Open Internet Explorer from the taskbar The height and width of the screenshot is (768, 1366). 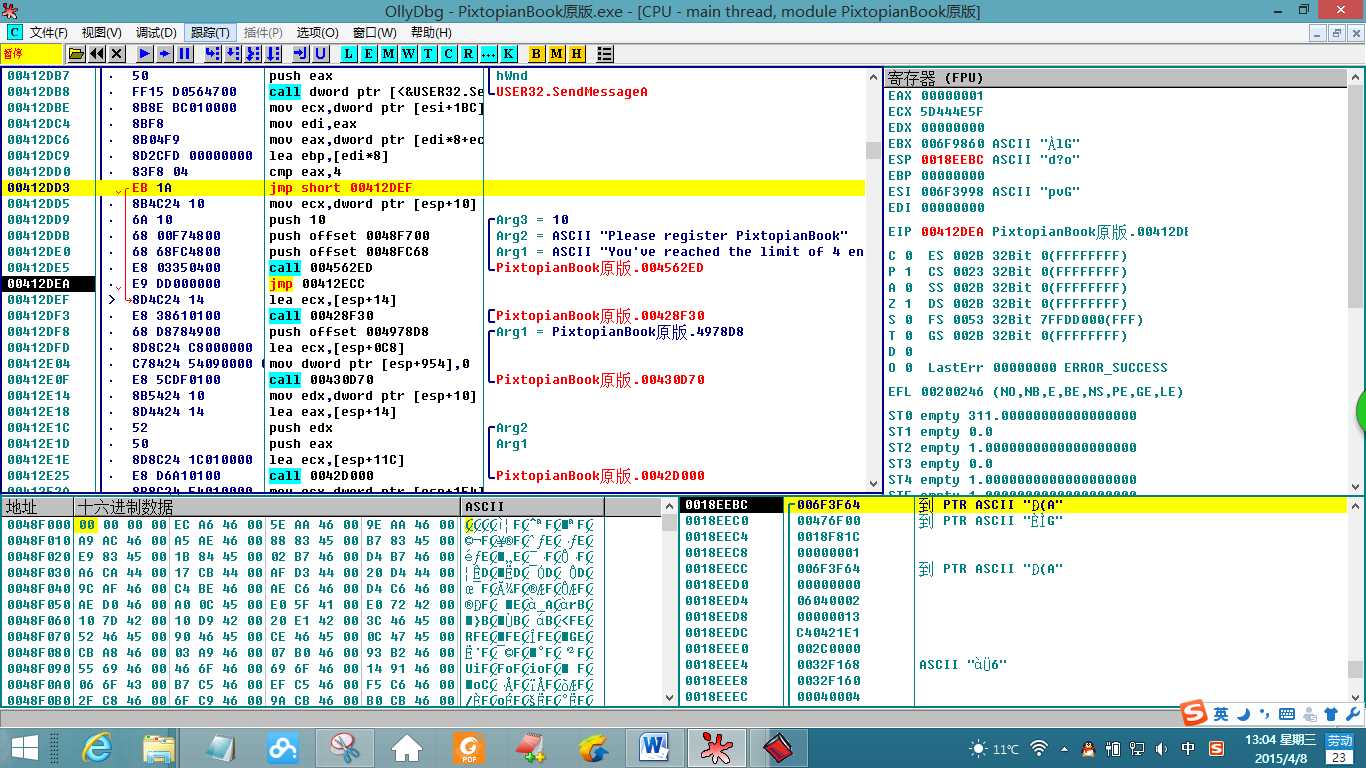point(97,747)
